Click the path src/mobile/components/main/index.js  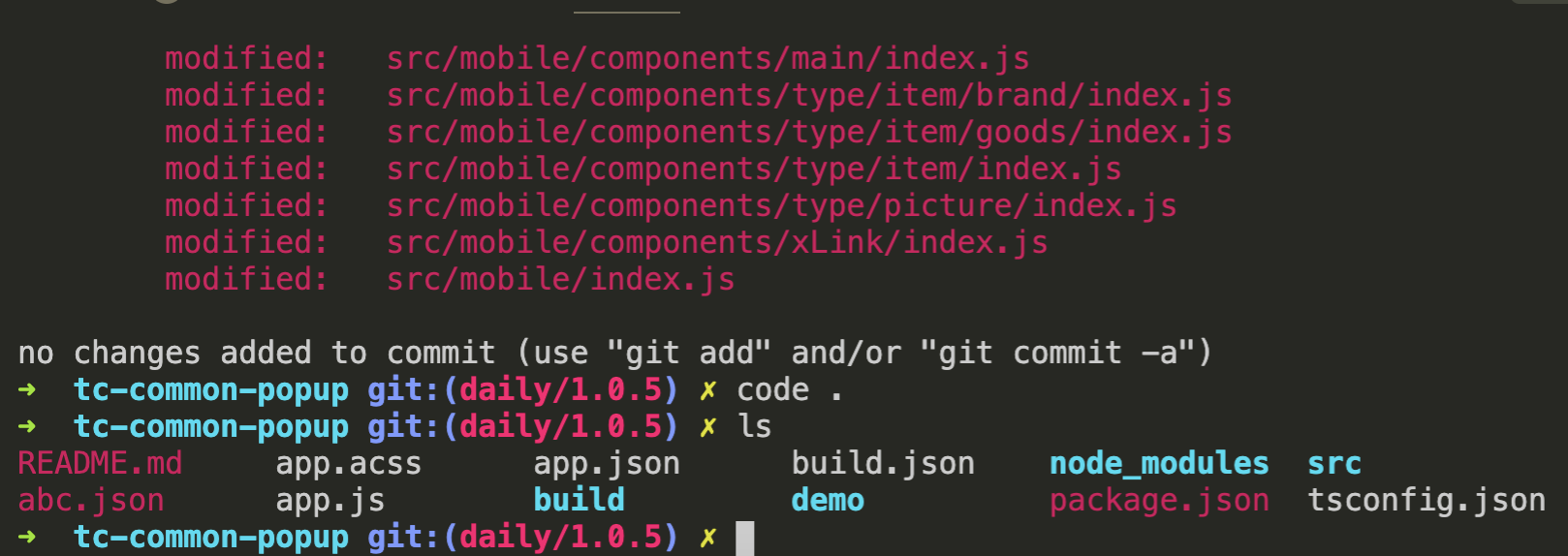707,59
